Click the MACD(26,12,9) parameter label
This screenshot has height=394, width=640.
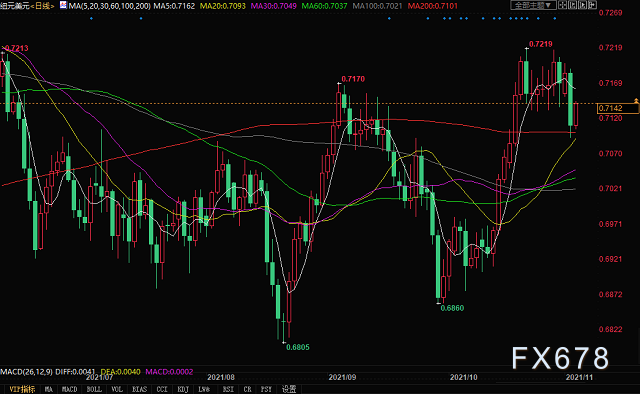27,372
